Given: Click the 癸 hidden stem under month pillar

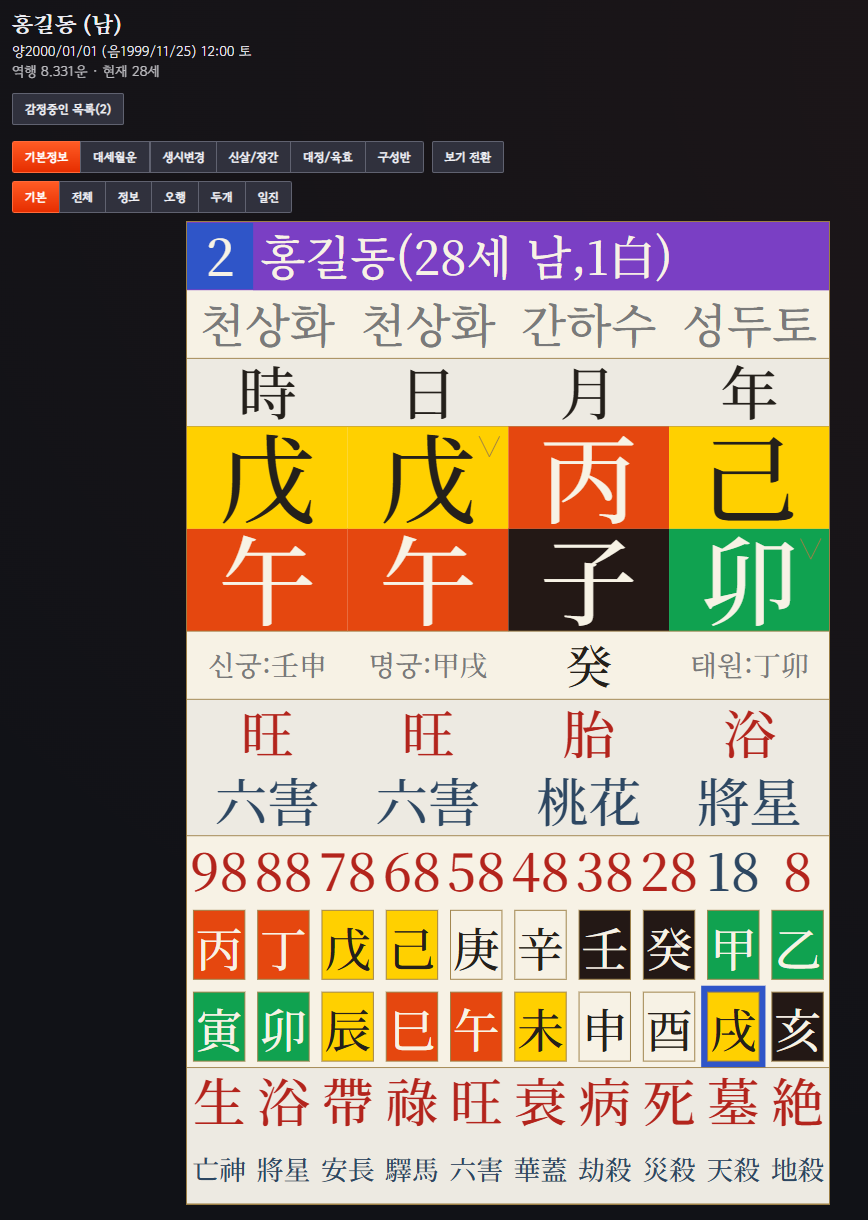Looking at the screenshot, I should pos(589,665).
